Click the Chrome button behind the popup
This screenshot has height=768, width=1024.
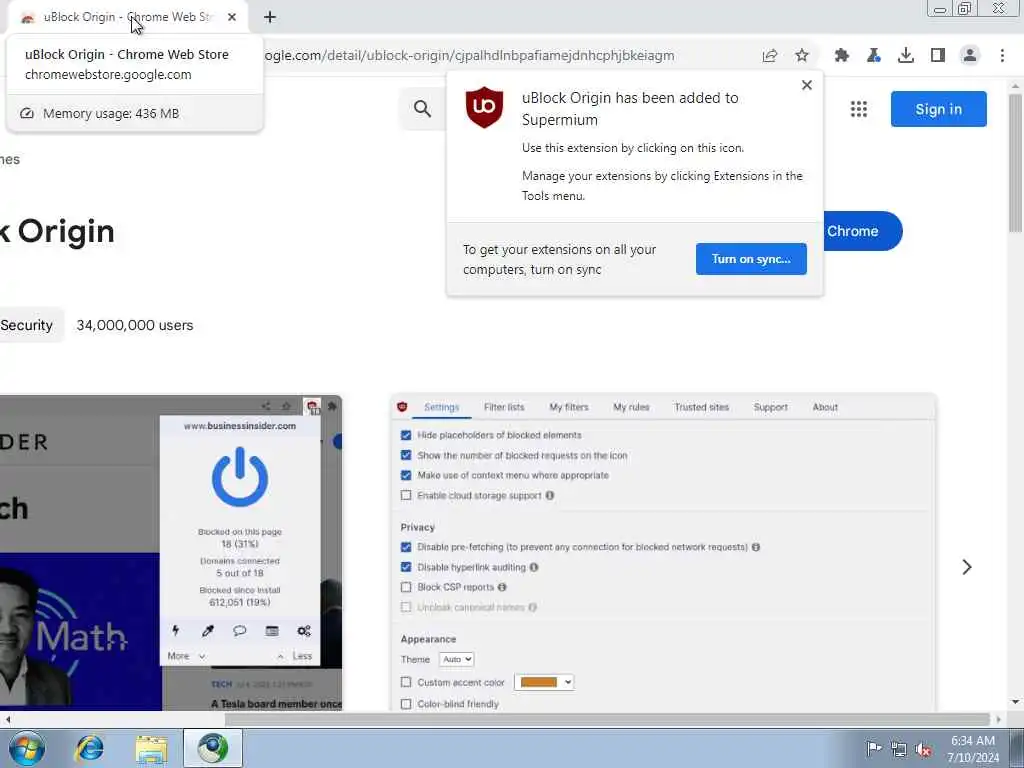pos(862,231)
